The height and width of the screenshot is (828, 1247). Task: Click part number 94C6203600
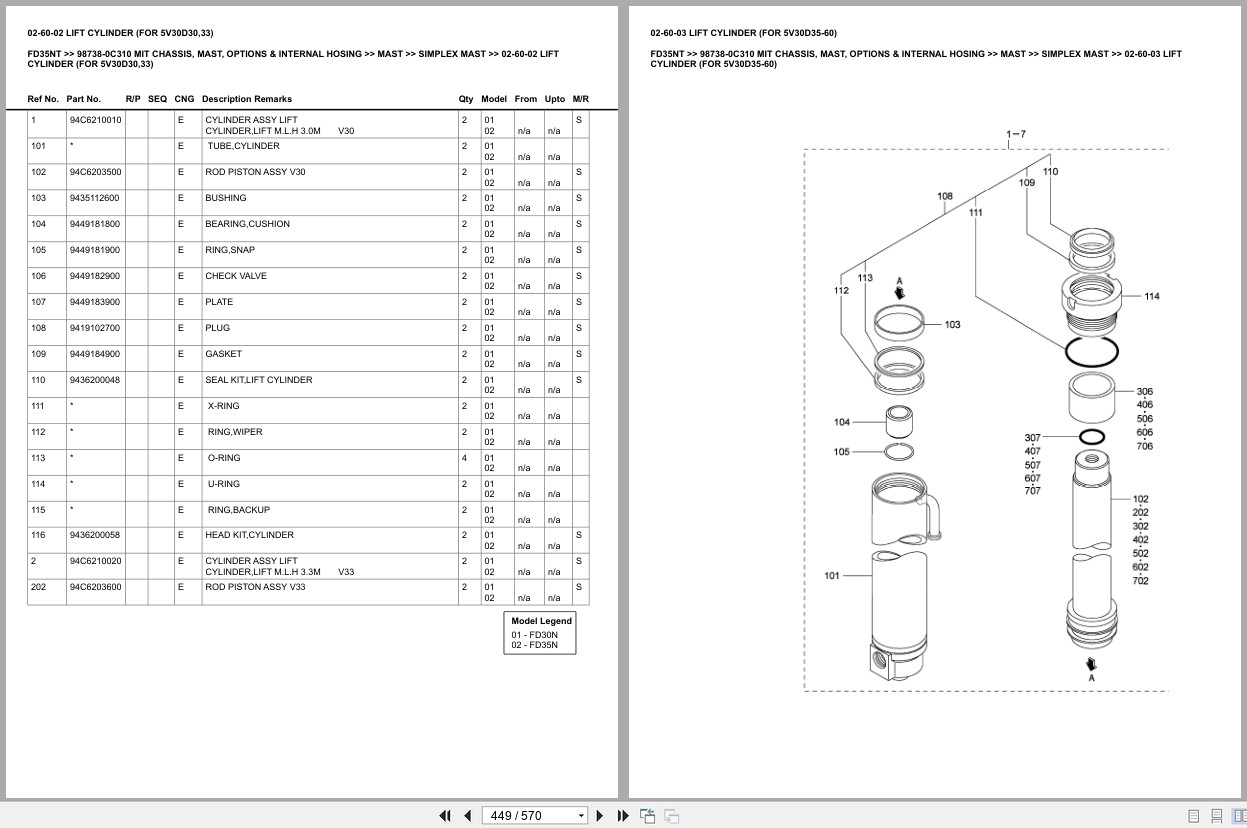tap(95, 587)
